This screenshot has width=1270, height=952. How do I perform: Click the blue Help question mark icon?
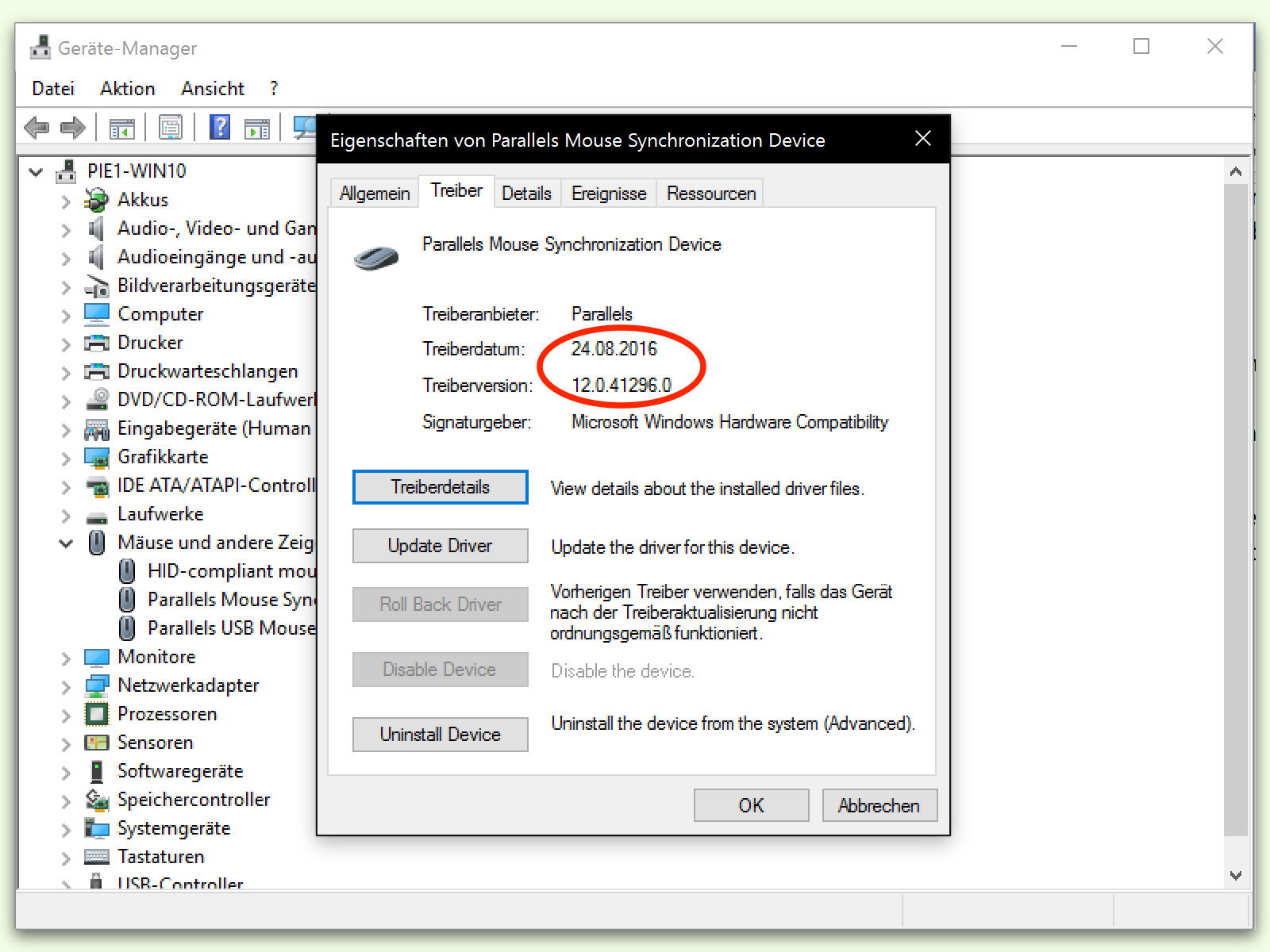click(220, 127)
